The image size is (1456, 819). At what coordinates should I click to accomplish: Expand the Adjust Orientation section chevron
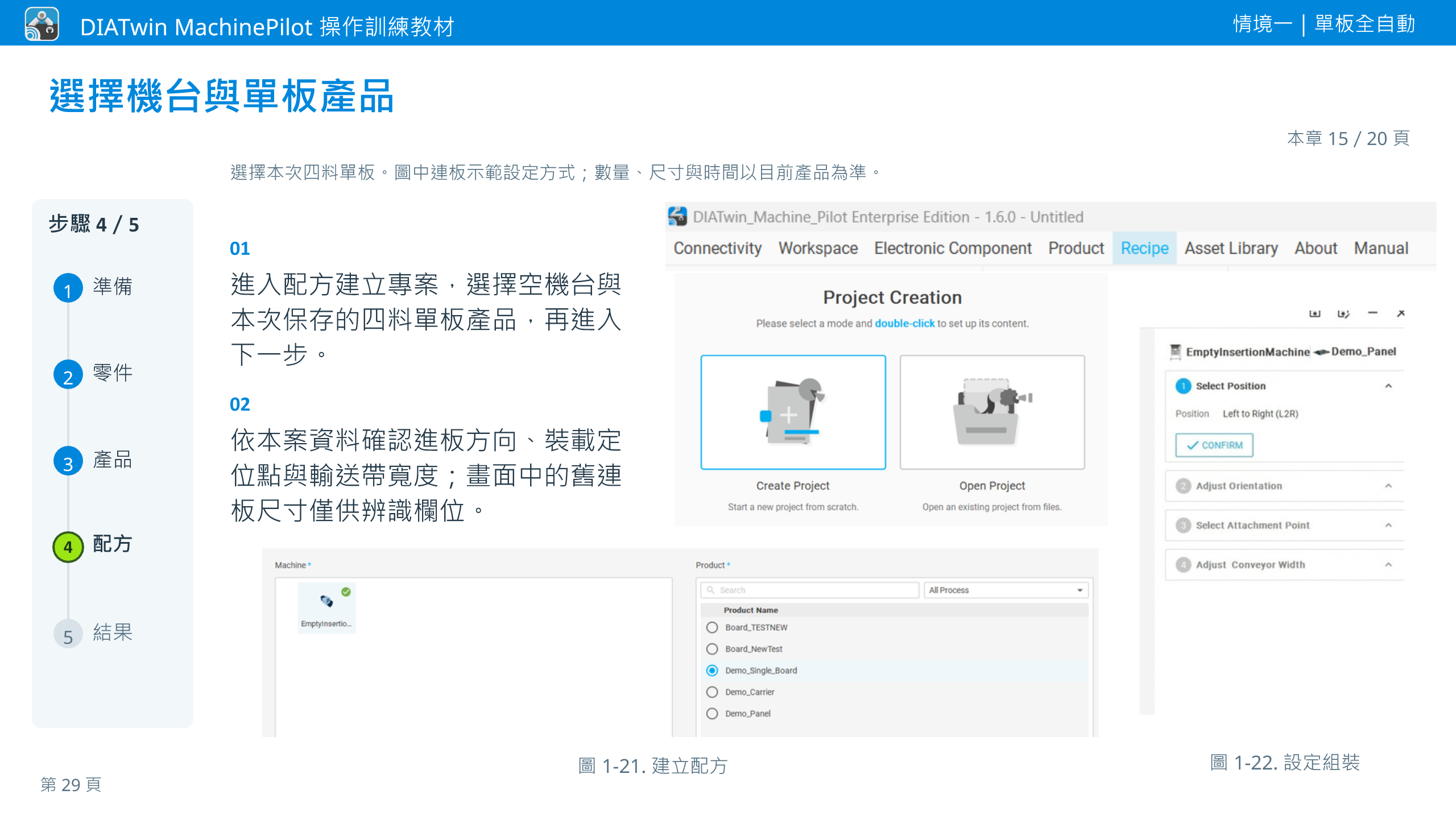[1388, 486]
